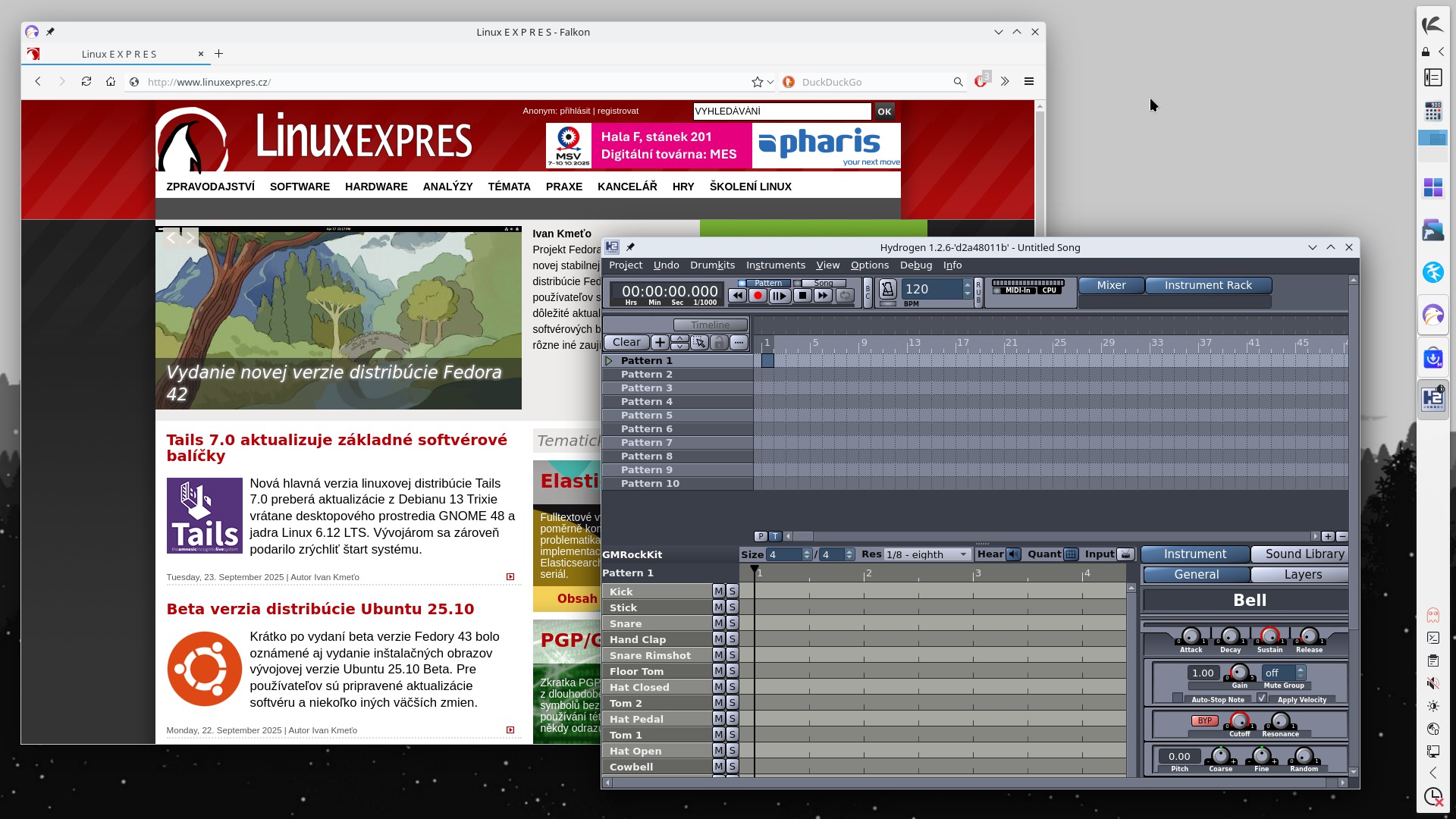Open the Res 1/8 - eighth dropdown
Viewport: 1456px width, 819px height.
tap(927, 554)
